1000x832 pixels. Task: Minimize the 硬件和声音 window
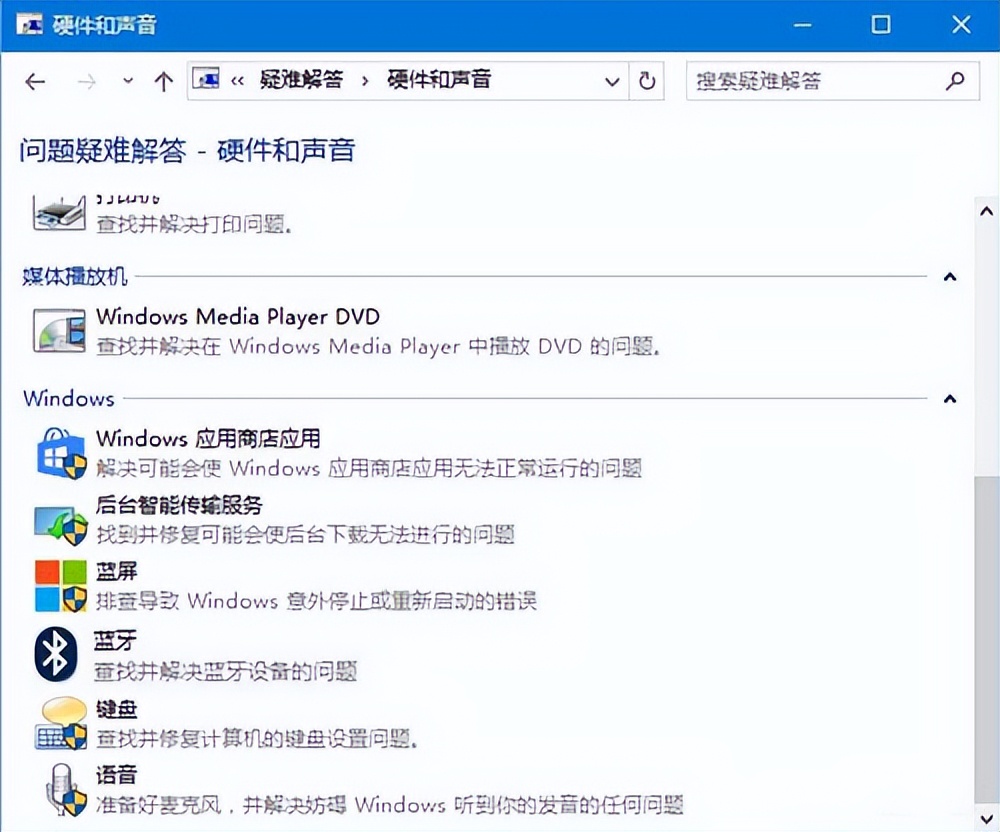[x=802, y=25]
